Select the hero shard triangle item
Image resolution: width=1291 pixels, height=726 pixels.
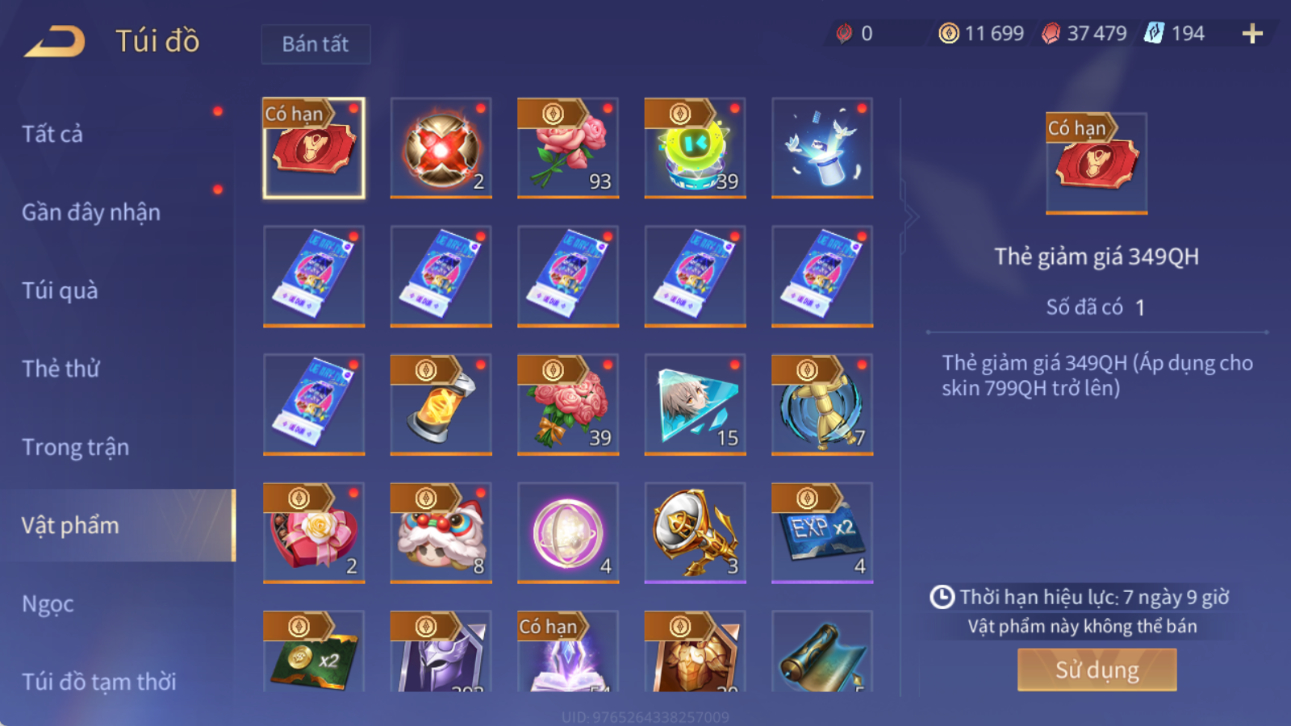pyautogui.click(x=695, y=405)
